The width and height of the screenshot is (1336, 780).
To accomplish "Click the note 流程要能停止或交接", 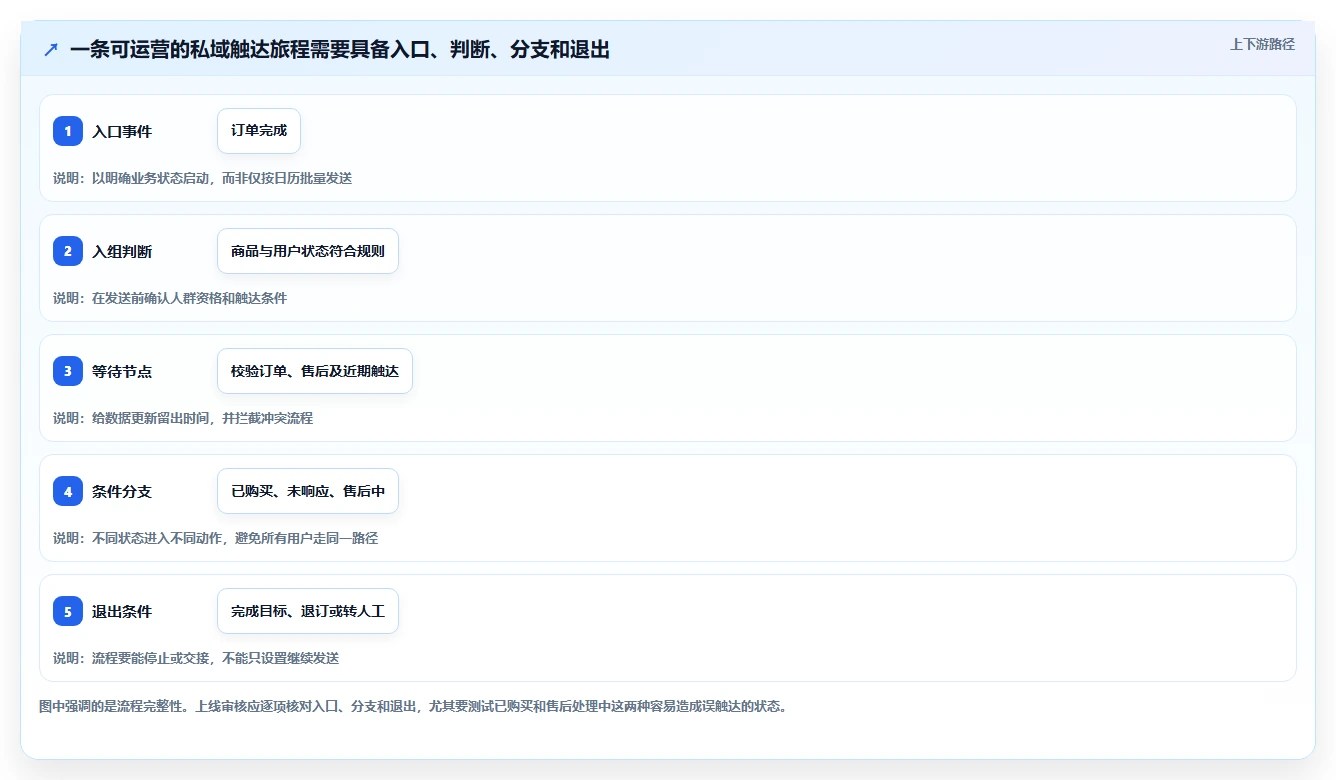I will (150, 658).
